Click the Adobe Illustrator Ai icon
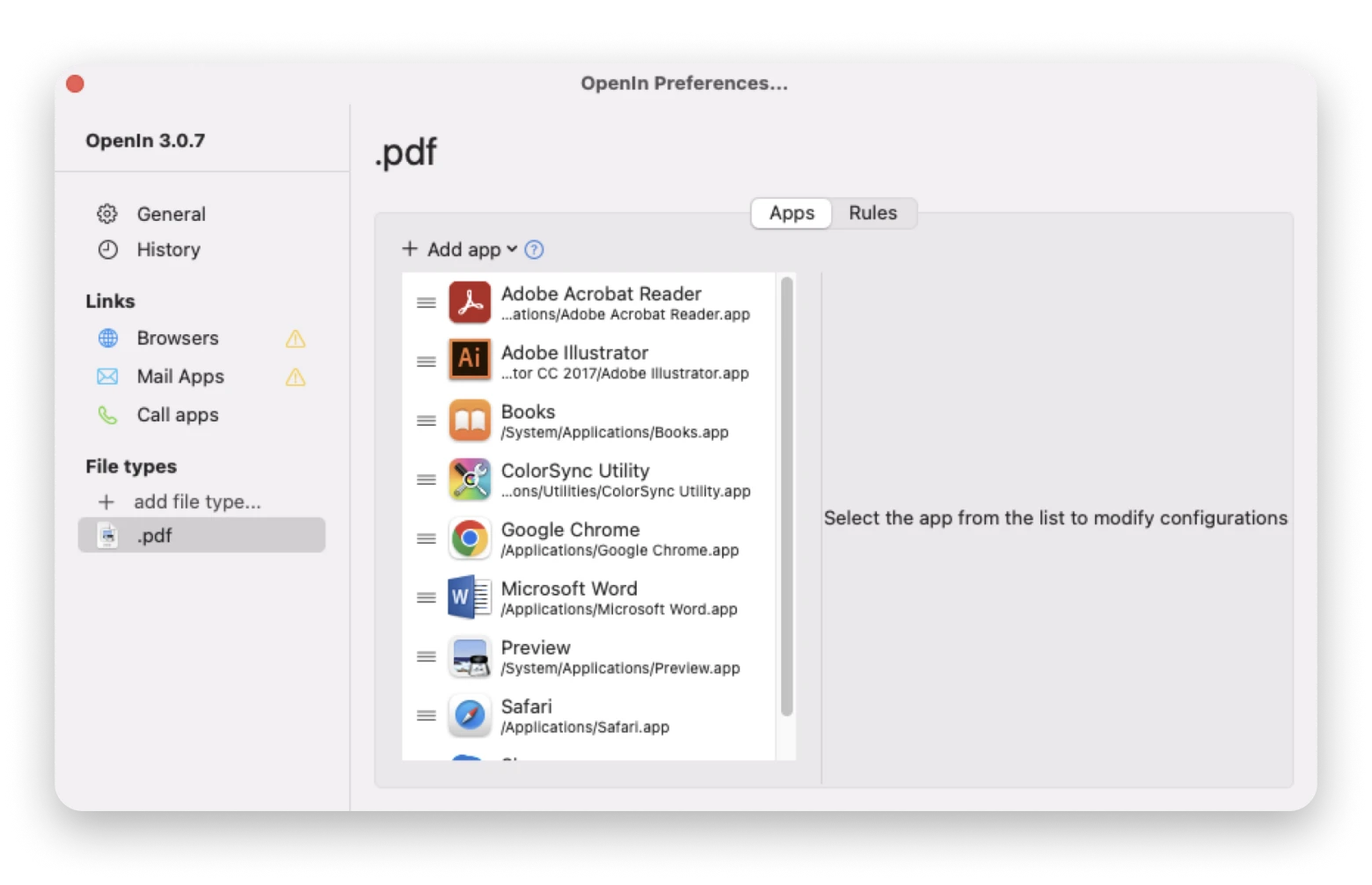 [x=470, y=361]
